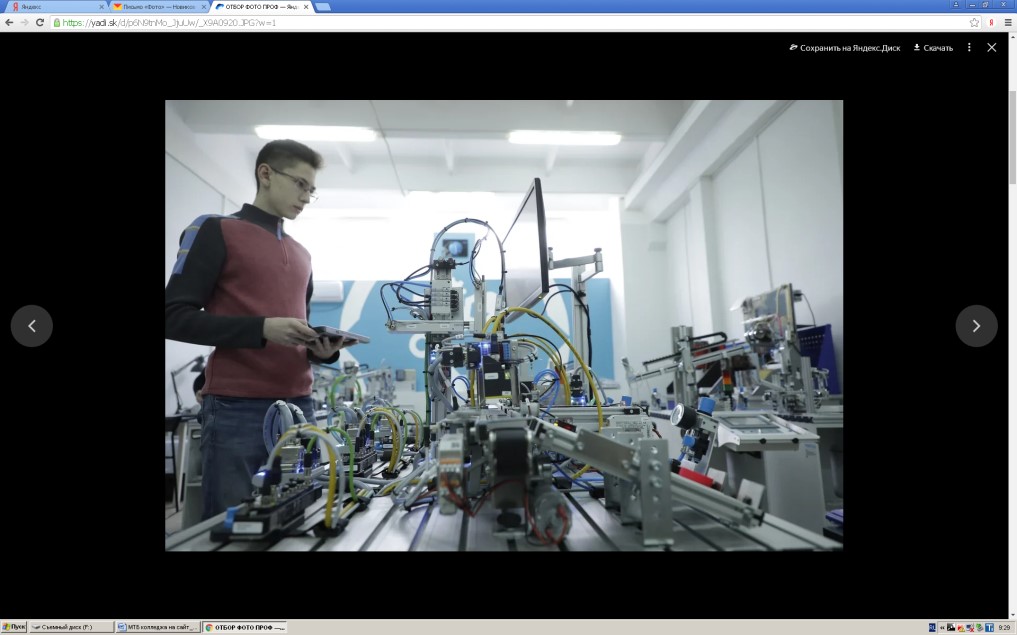Bookmark the page with the star icon

coord(974,22)
